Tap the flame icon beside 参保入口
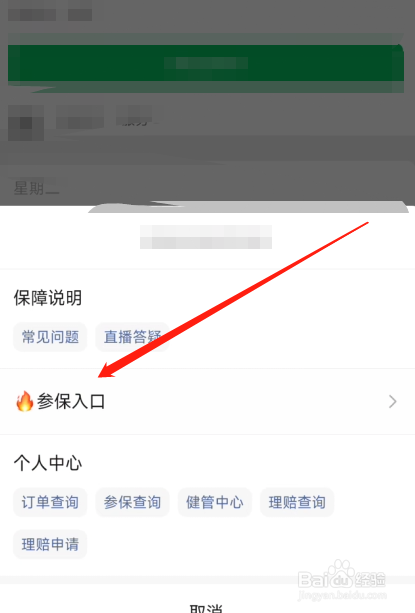The height and width of the screenshot is (613, 415). (x=24, y=401)
